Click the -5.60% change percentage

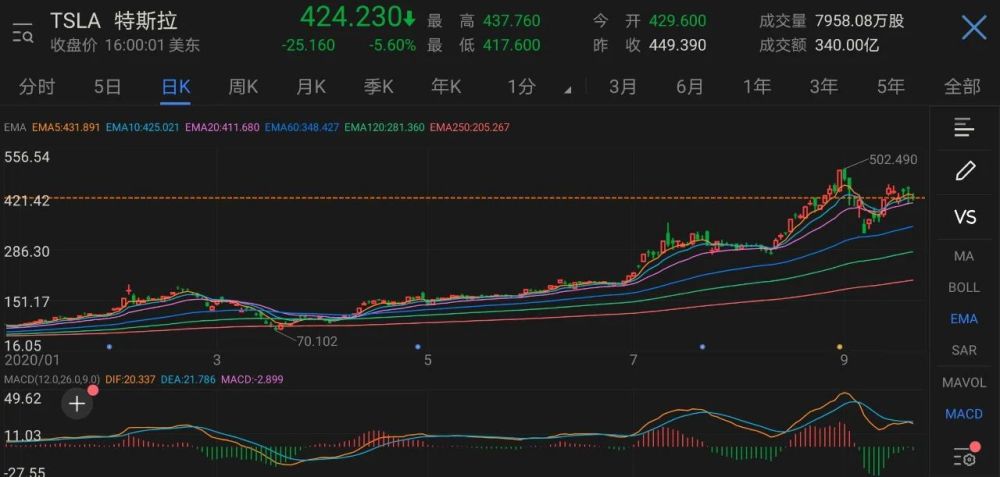point(392,45)
